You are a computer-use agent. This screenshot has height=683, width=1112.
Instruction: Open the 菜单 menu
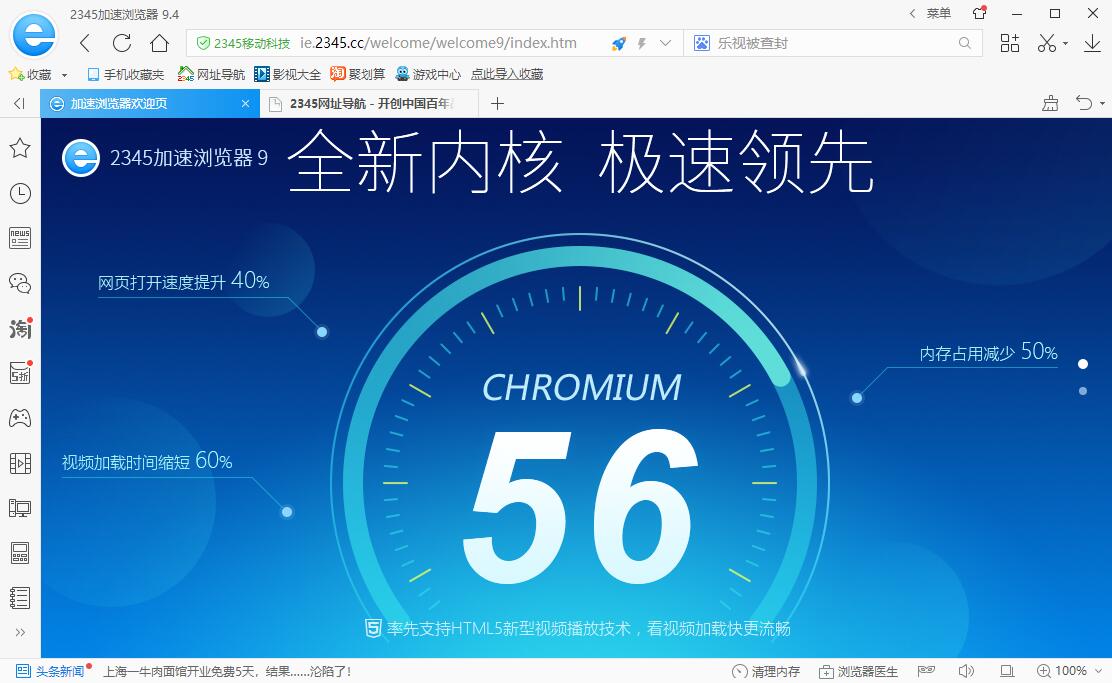[x=940, y=13]
